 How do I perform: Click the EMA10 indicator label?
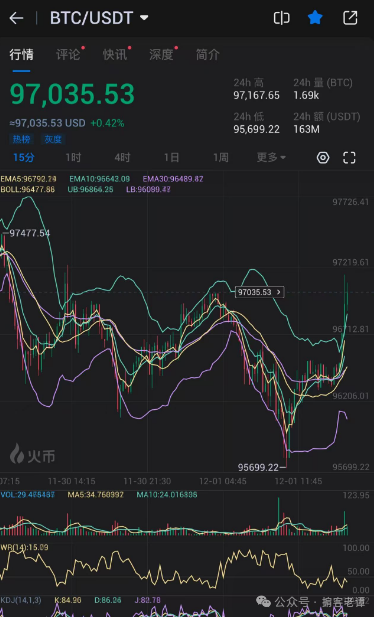pyautogui.click(x=100, y=179)
